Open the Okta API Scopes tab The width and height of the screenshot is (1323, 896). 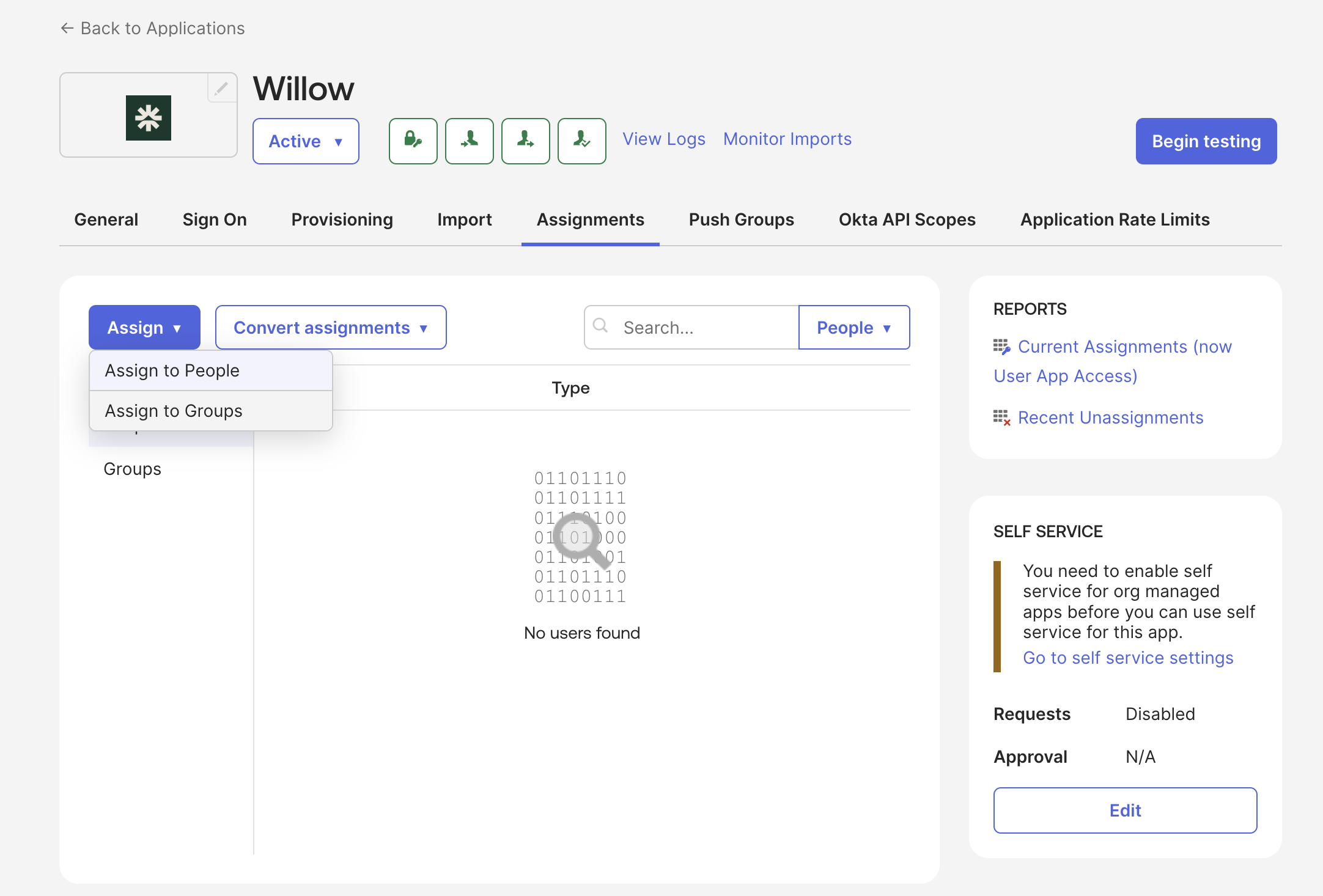[x=907, y=219]
